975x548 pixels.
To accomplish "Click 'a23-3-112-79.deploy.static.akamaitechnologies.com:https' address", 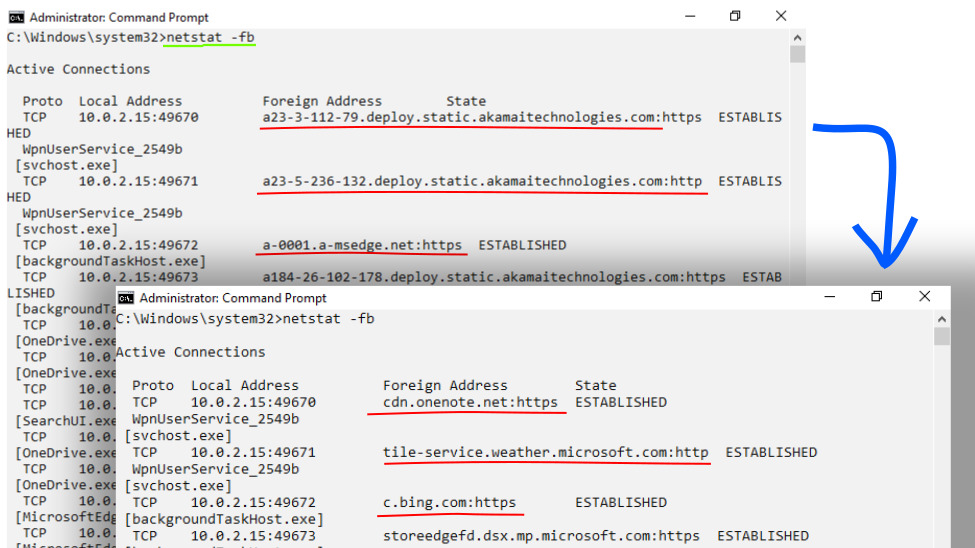I will click(x=482, y=117).
